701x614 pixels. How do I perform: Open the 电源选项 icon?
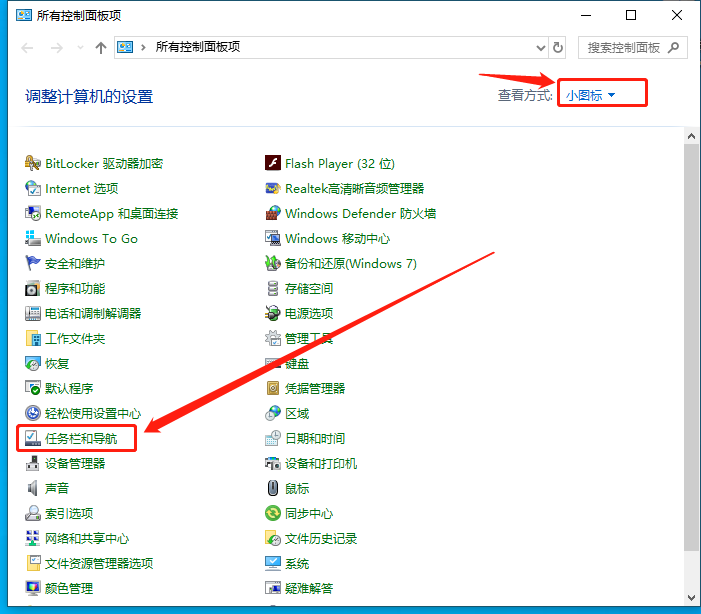273,313
